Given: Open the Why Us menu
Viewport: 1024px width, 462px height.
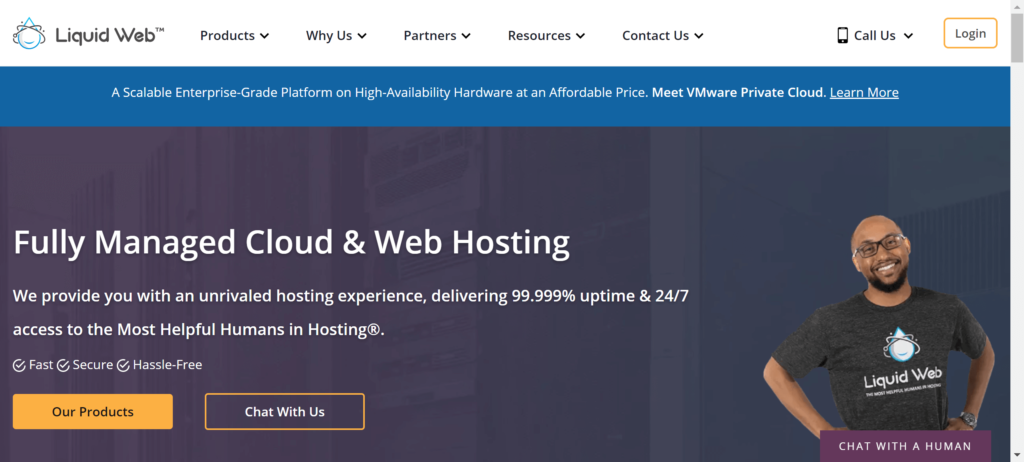Looking at the screenshot, I should click(328, 36).
